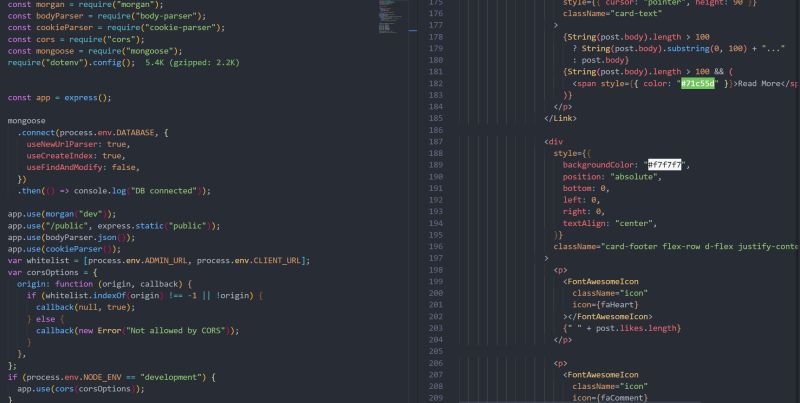
Task: Click "var corsOptions = {" declaration
Action: [x=52, y=272]
